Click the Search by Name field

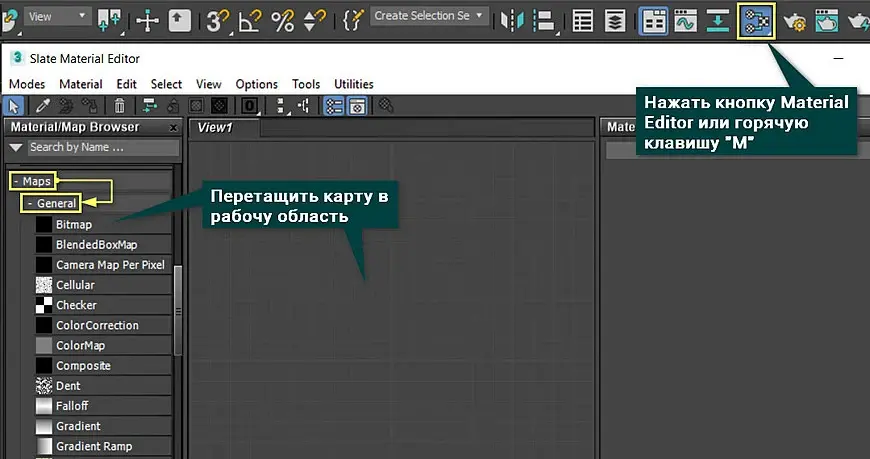pyautogui.click(x=103, y=148)
